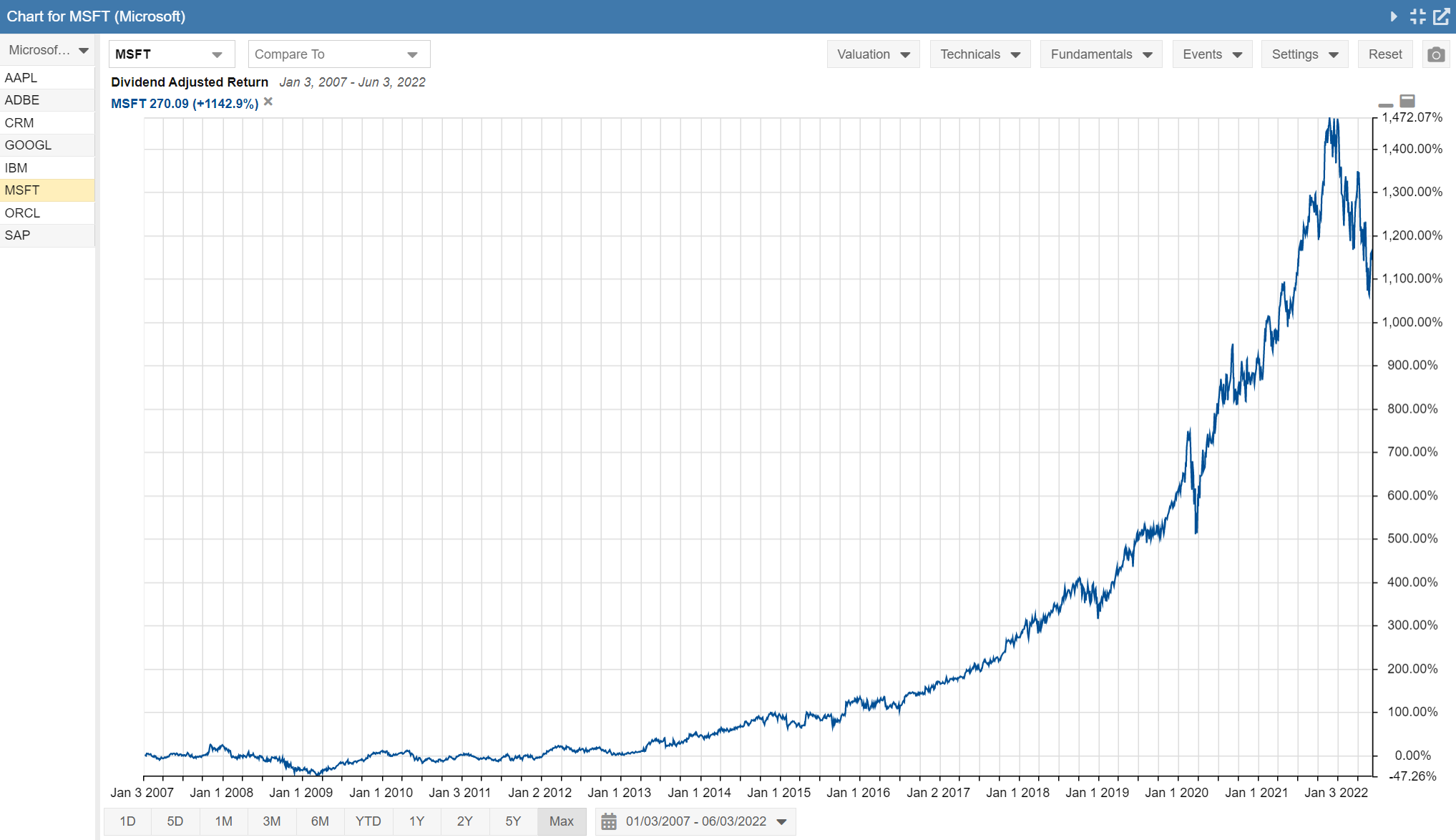Click the Jan 3 2007 x-axis label
Image resolution: width=1456 pixels, height=840 pixels.
pyautogui.click(x=142, y=793)
